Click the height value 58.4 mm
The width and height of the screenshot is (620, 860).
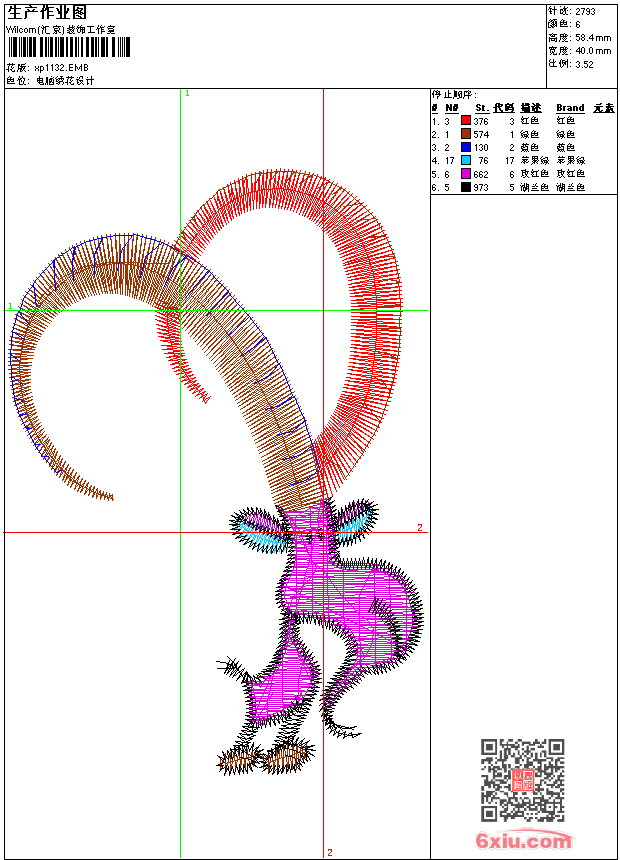pos(593,37)
